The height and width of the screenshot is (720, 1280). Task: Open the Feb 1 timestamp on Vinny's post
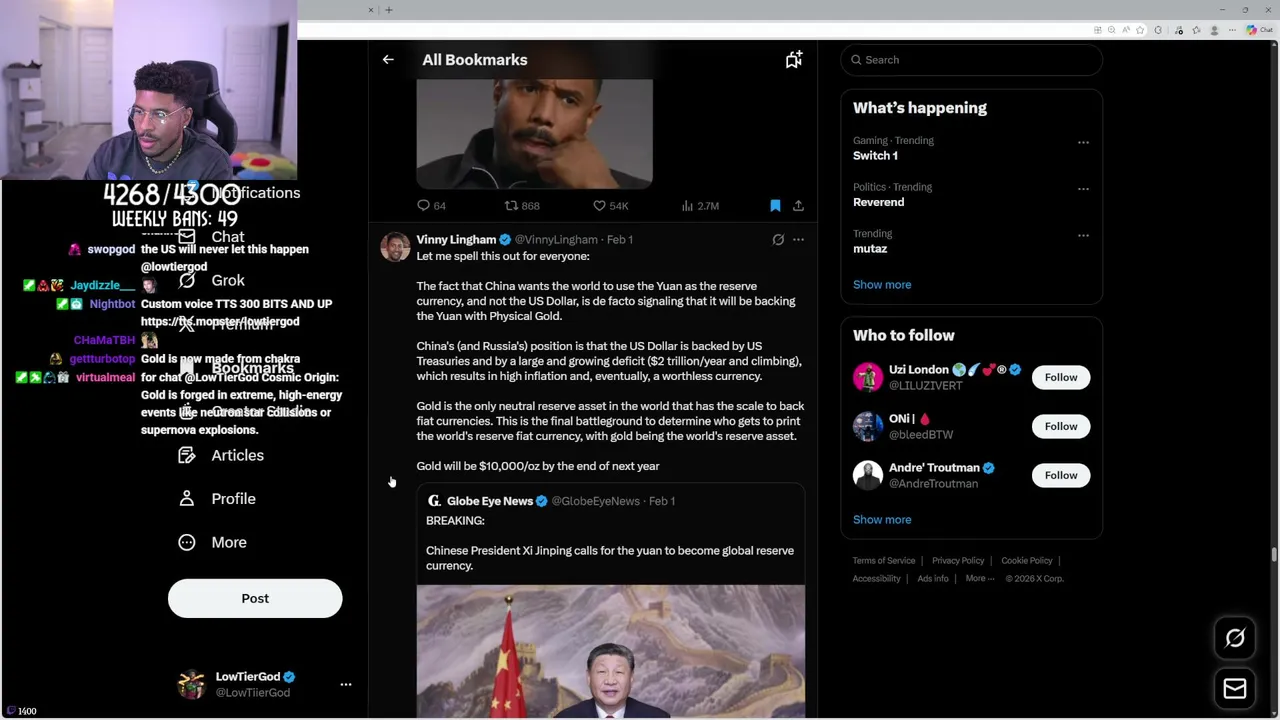[620, 240]
